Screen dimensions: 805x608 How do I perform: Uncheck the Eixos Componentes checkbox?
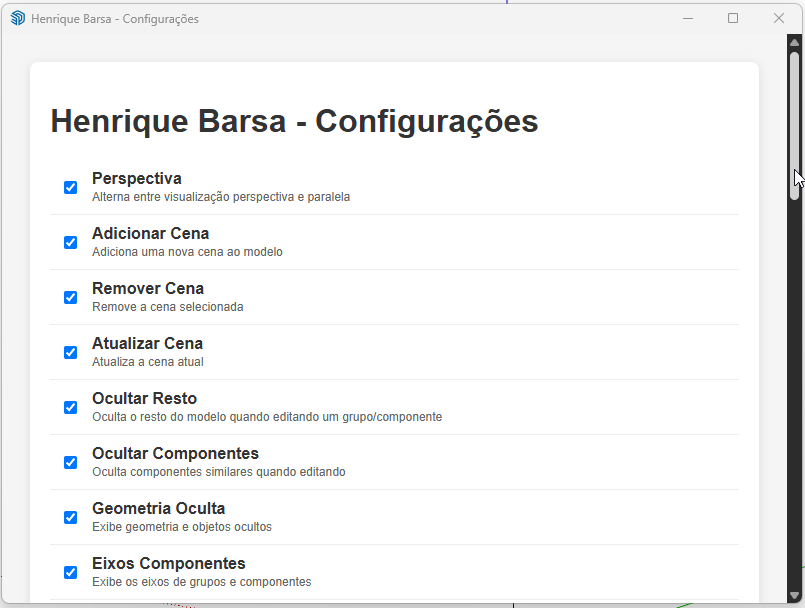[71, 572]
